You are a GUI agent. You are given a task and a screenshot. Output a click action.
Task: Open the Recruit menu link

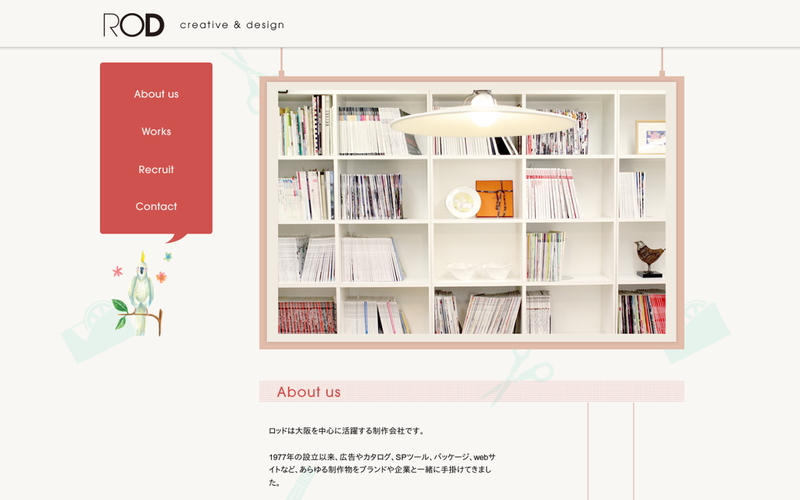(156, 169)
